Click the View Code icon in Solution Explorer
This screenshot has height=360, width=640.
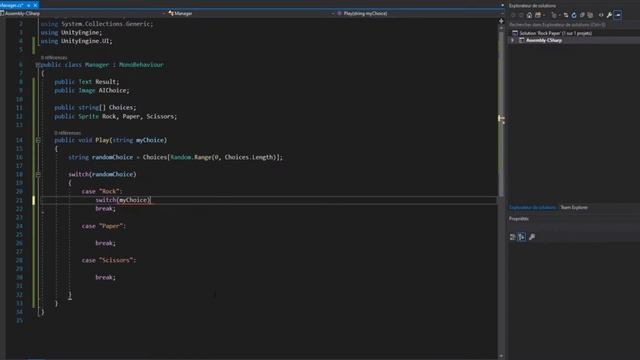[x=601, y=15]
